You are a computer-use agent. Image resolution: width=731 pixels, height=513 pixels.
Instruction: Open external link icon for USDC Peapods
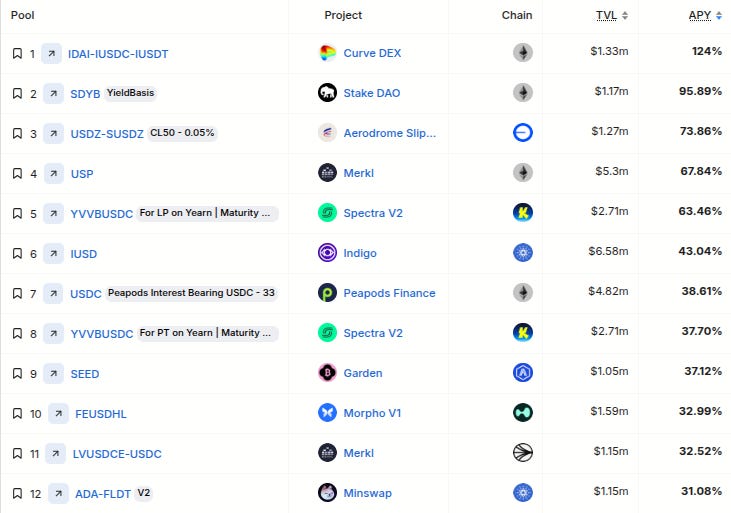point(54,294)
